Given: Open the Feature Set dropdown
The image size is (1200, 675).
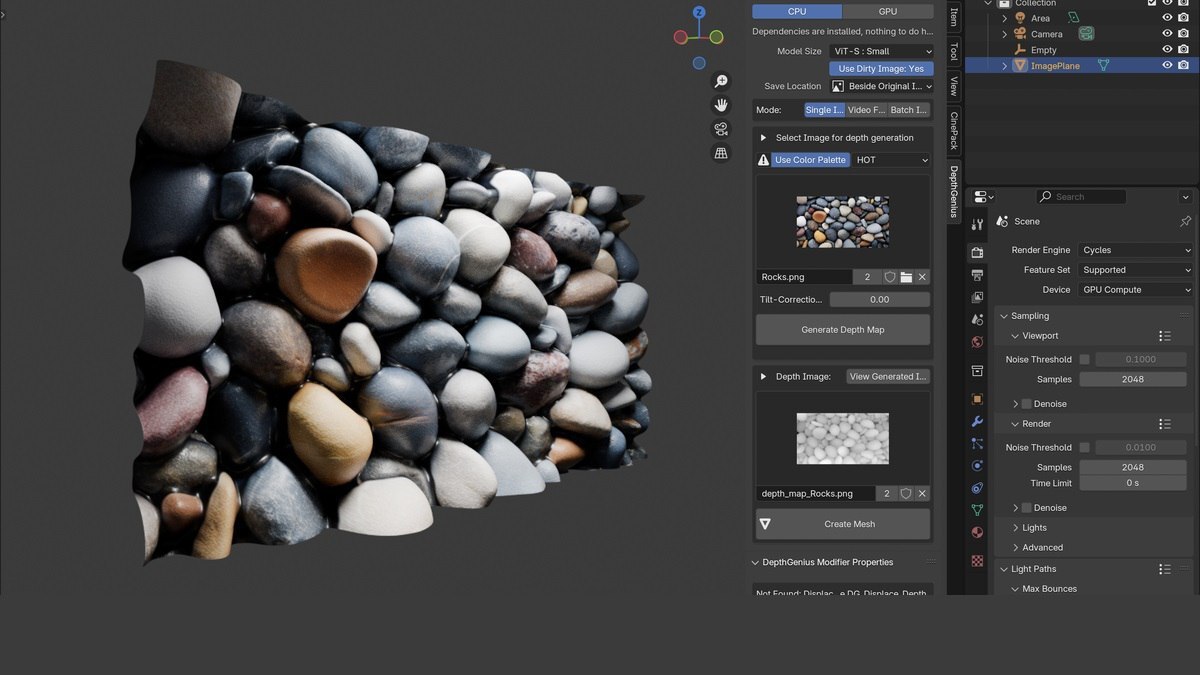Looking at the screenshot, I should (1136, 270).
